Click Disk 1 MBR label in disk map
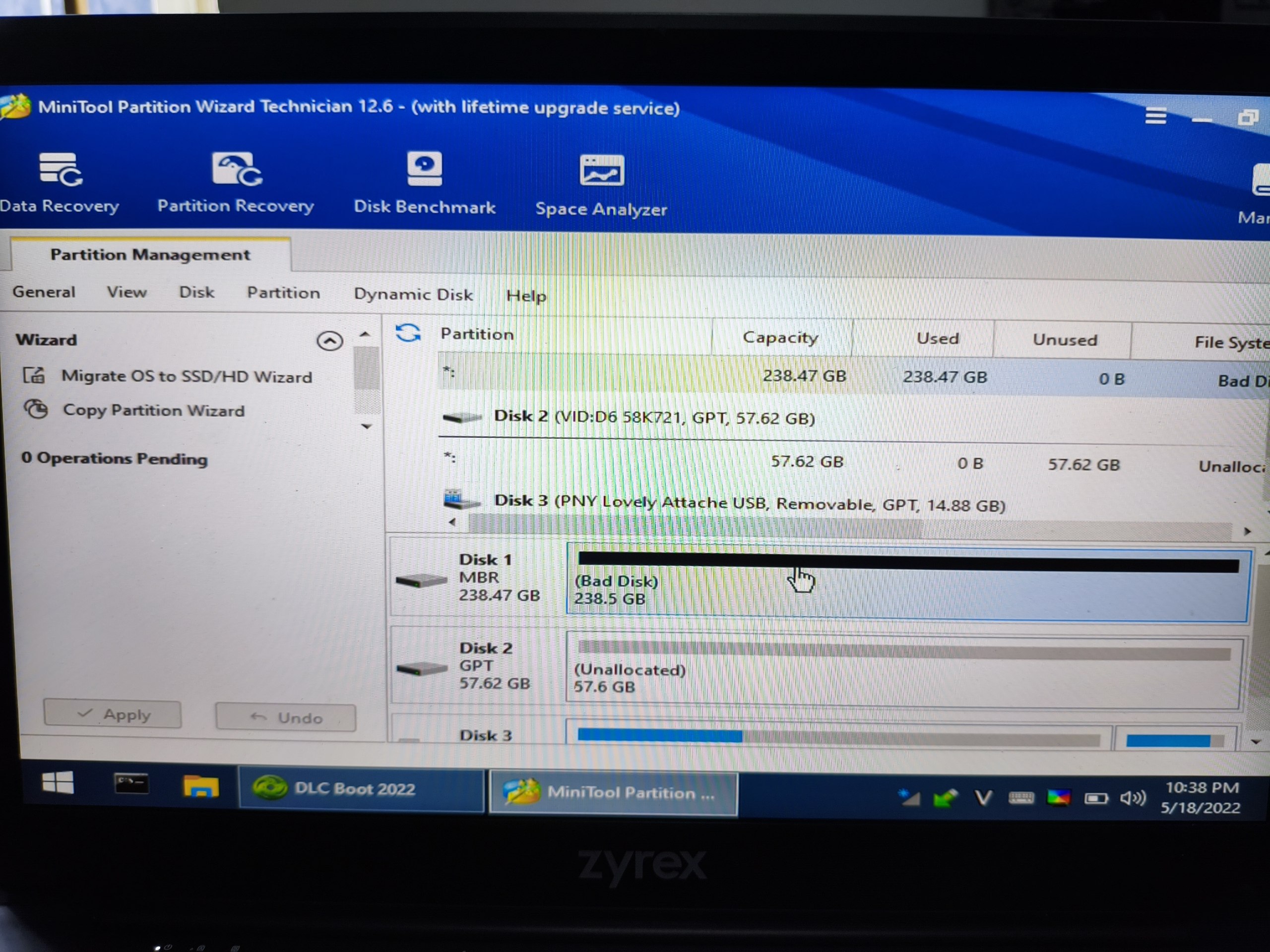 pyautogui.click(x=500, y=577)
